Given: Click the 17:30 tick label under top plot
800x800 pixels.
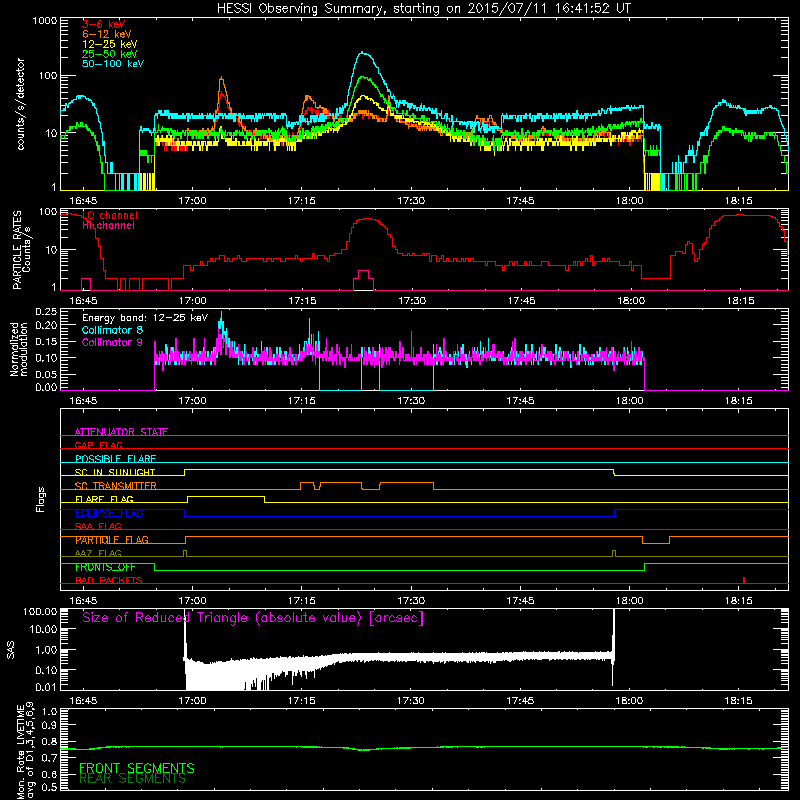Looking at the screenshot, I should [x=411, y=201].
